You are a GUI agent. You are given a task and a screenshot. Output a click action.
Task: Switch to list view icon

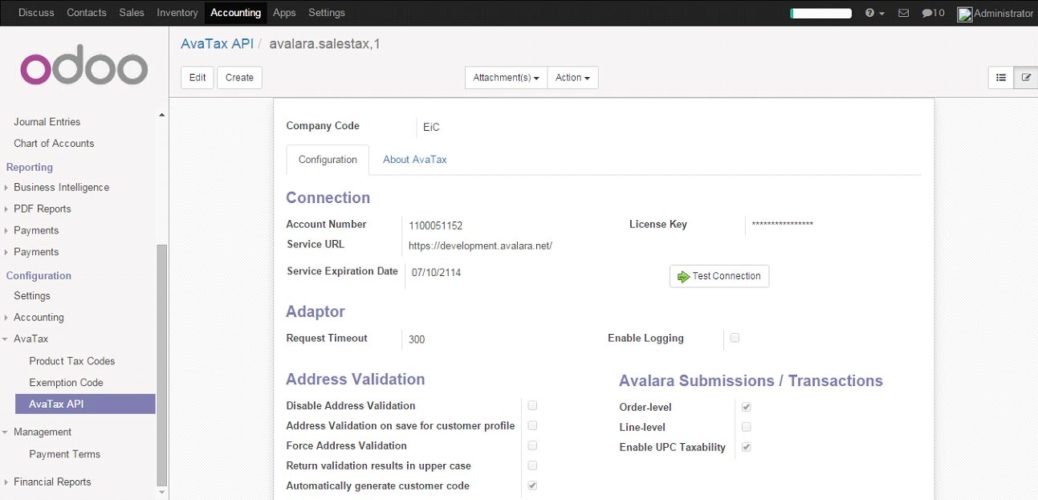[x=1000, y=77]
